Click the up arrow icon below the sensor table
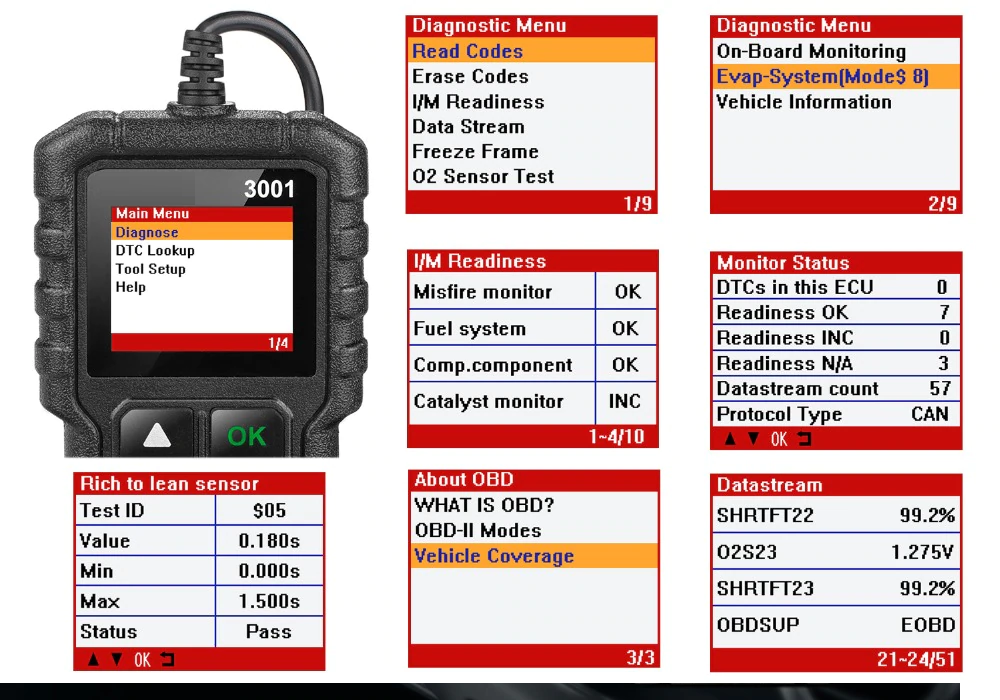1000x700 pixels. (93, 661)
